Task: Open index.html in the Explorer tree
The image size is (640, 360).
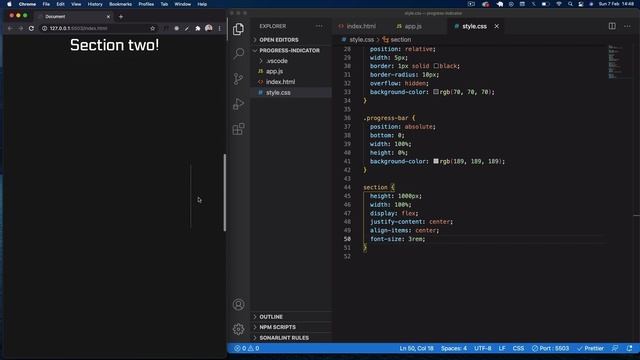Action: [x=280, y=82]
